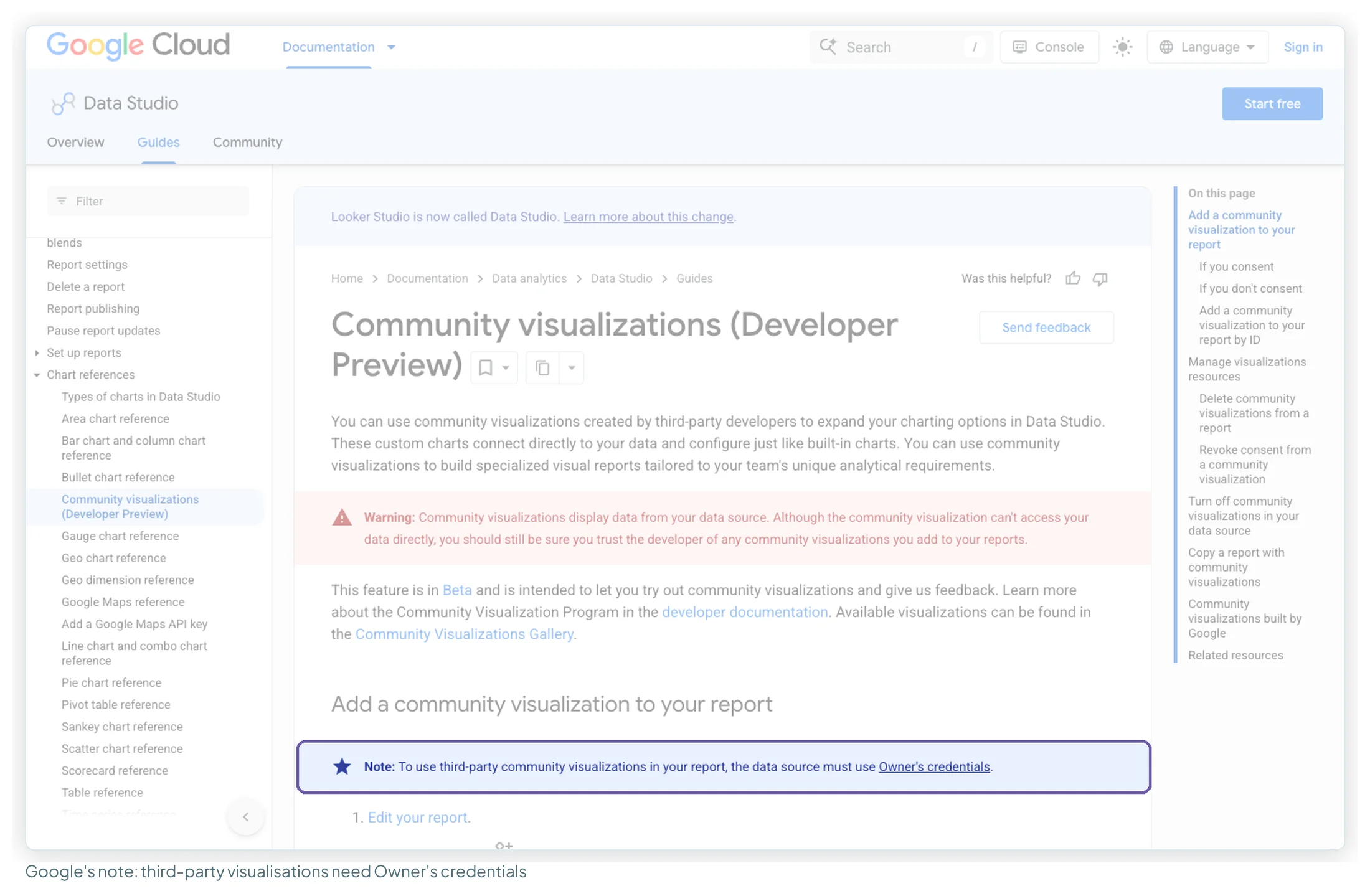The height and width of the screenshot is (896, 1370).
Task: Click the Console terminal icon
Action: pyautogui.click(x=1019, y=47)
